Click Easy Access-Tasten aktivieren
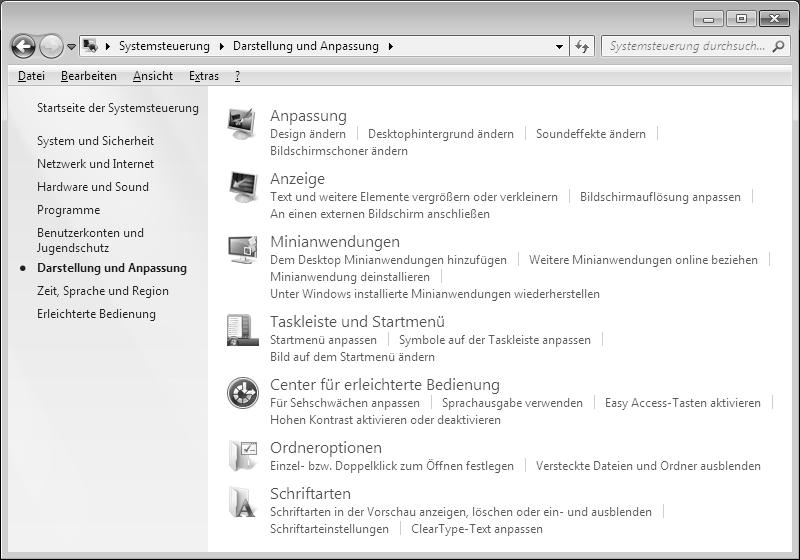Screen dimensions: 800x560 click(683, 403)
